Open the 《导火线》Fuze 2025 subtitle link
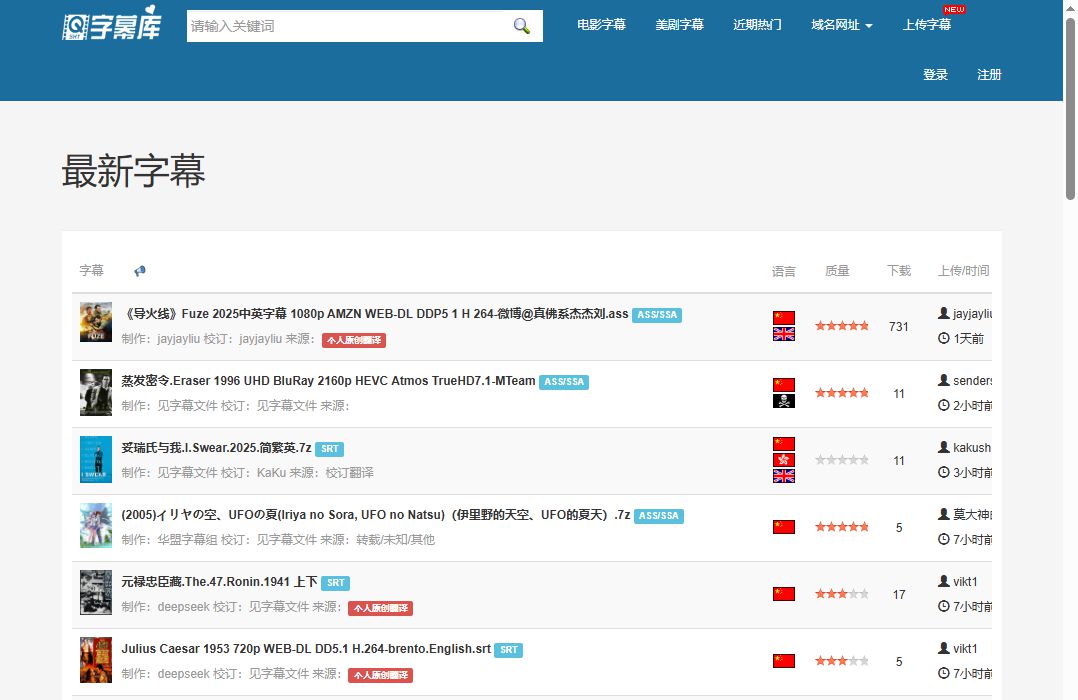The image size is (1078, 700). [x=375, y=314]
